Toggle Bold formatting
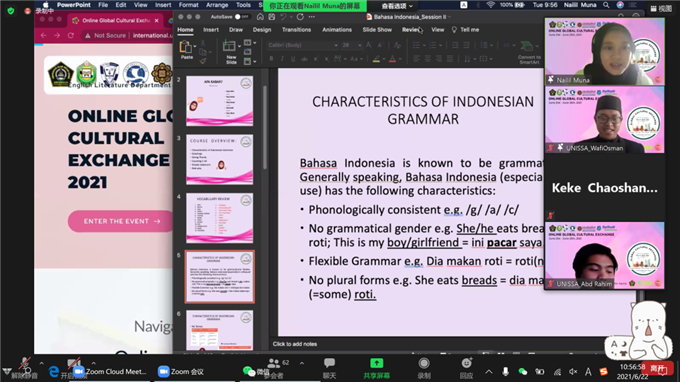The width and height of the screenshot is (680, 382). 271,59
